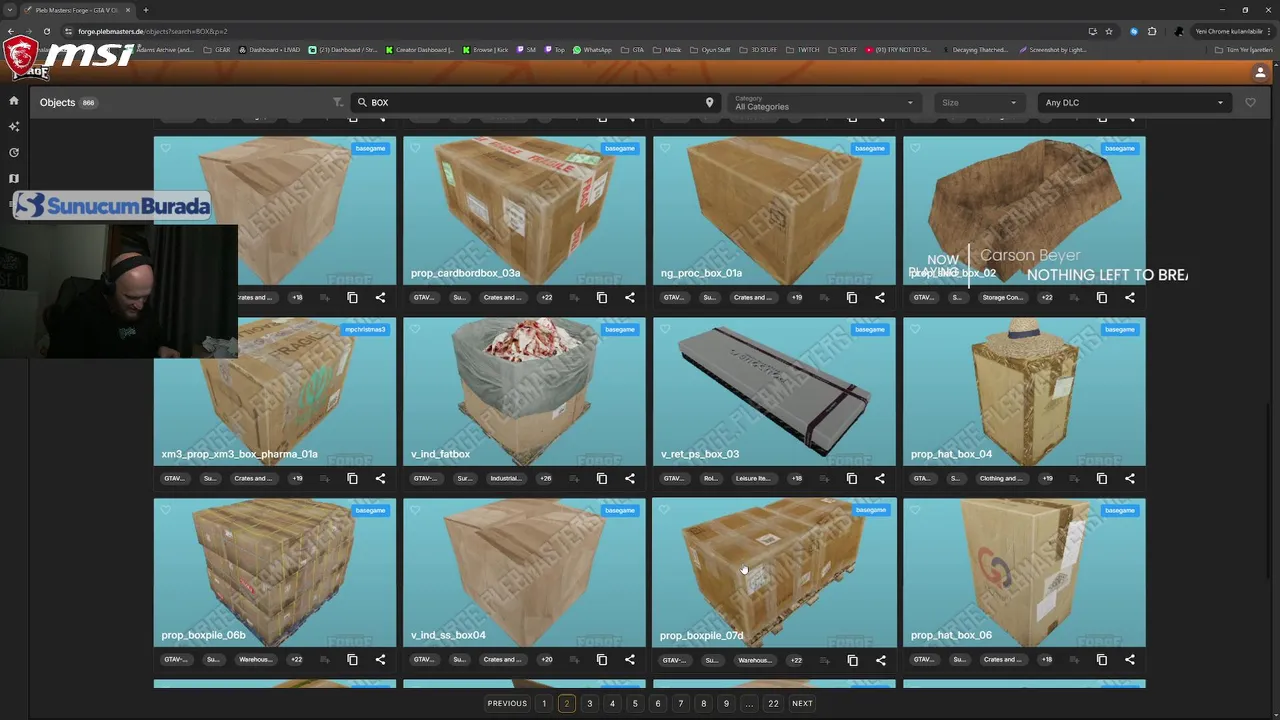Copy name of prop_cardbordbox_03a
Screen dimensions: 1280x720
(x=602, y=297)
